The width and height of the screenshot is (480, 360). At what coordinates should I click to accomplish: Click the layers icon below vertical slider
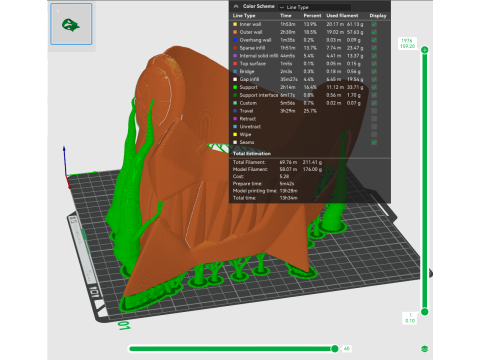(424, 349)
